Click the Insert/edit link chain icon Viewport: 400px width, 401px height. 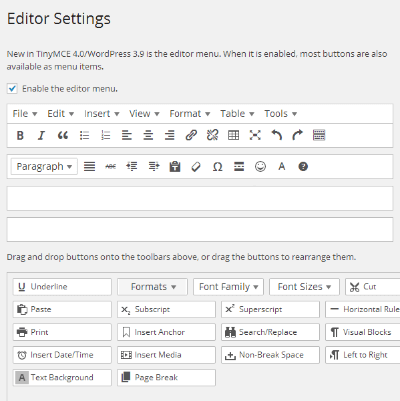click(x=191, y=135)
